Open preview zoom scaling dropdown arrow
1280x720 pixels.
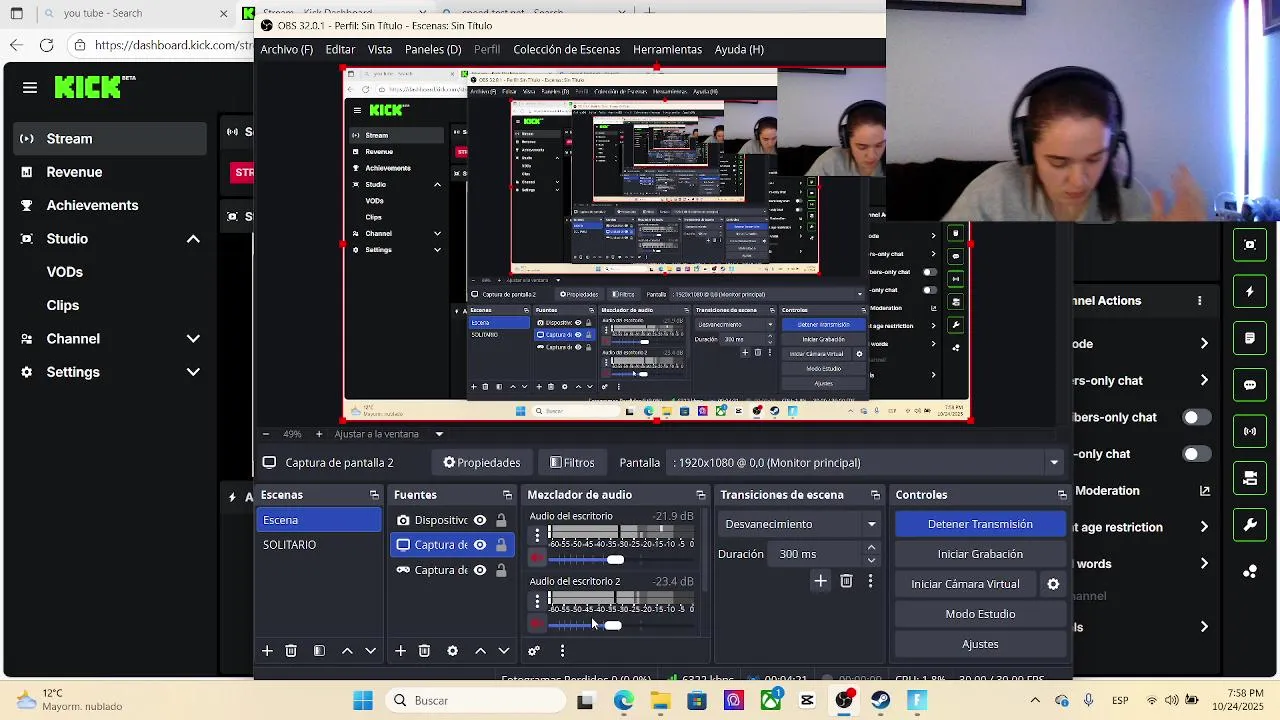[439, 434]
